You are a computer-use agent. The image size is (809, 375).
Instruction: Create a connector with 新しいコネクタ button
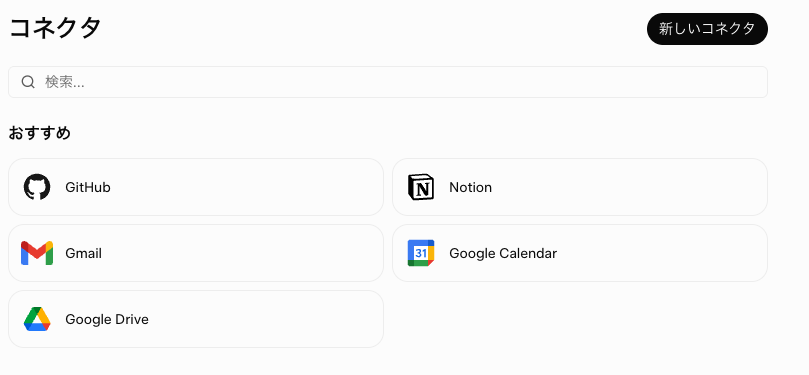tap(707, 29)
